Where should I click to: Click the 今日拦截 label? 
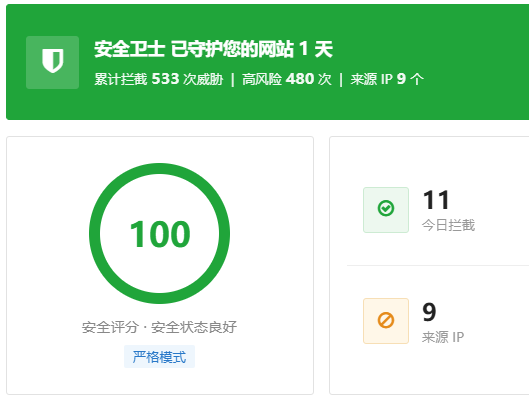(x=448, y=225)
